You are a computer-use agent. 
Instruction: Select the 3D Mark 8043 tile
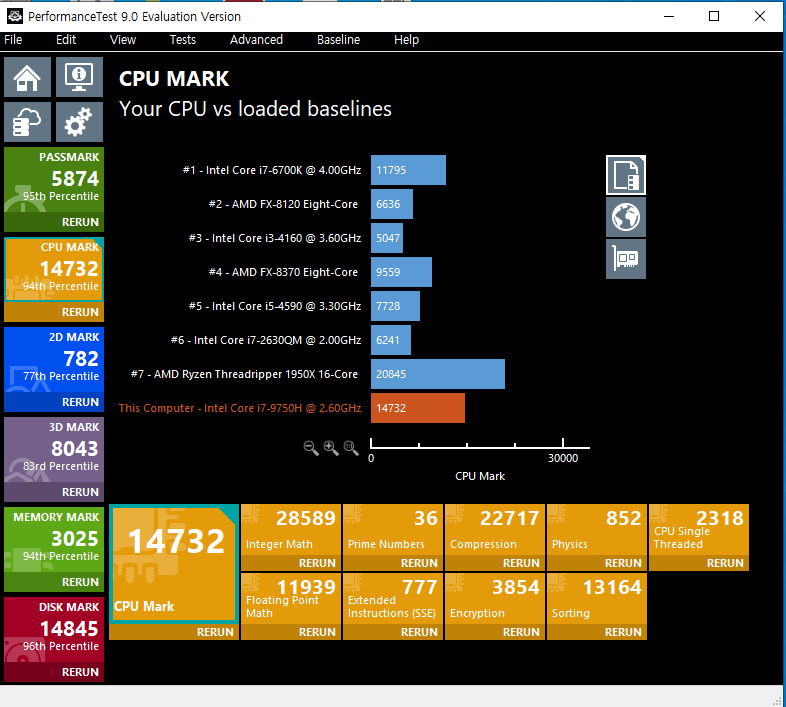pyautogui.click(x=54, y=450)
